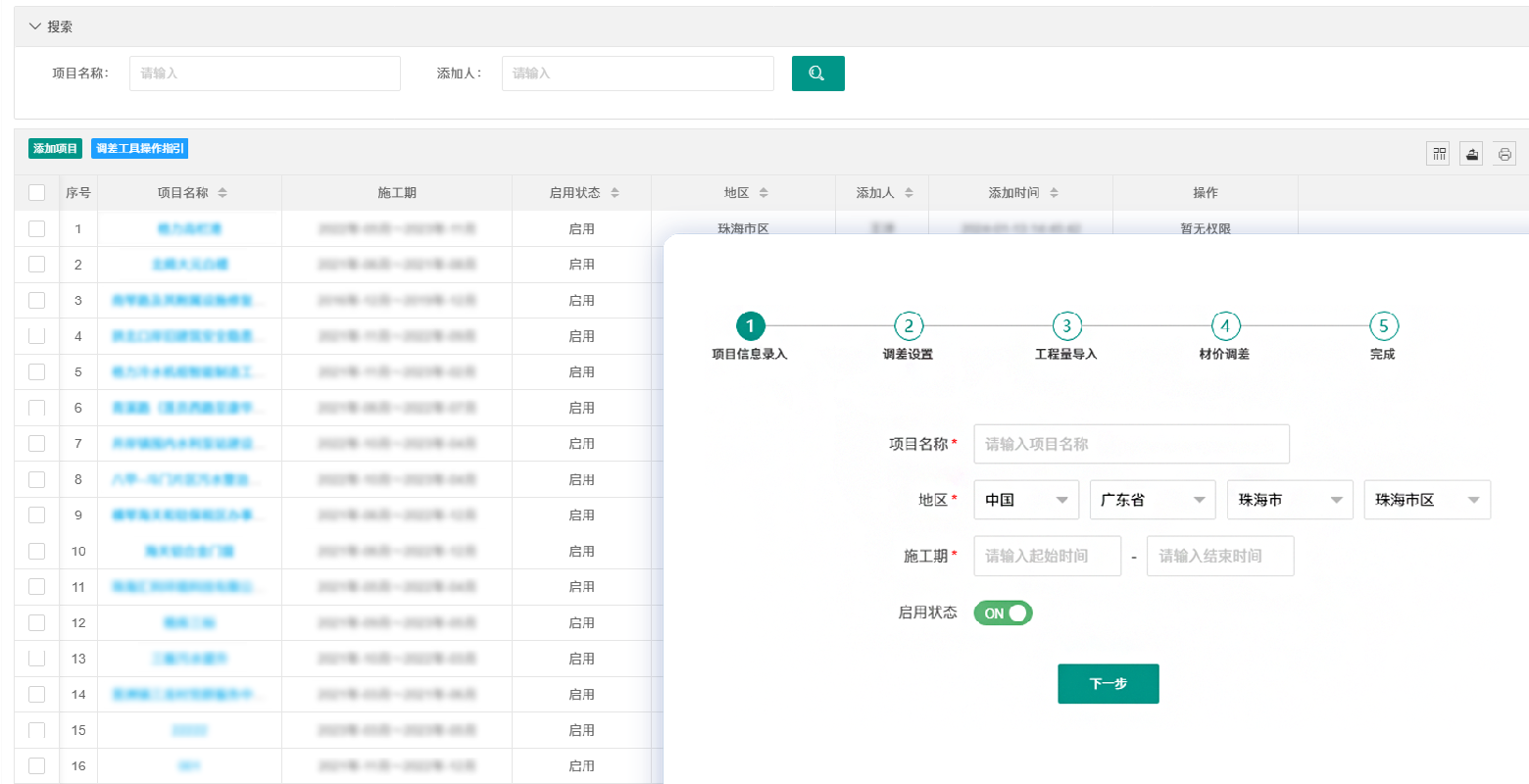
Task: Open the column settings icon above the table
Action: click(1438, 153)
